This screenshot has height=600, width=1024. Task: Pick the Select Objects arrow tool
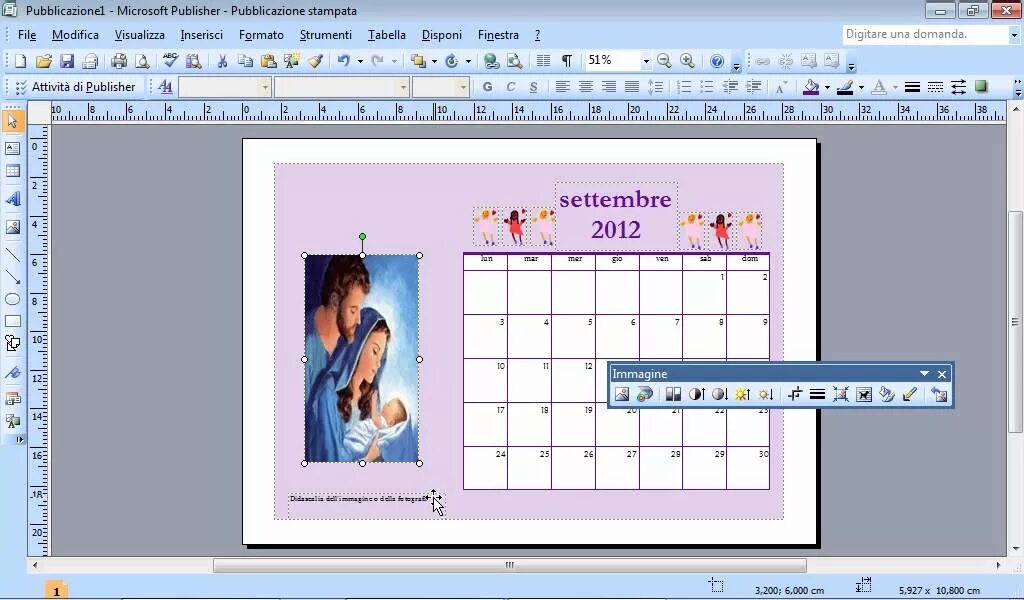(x=12, y=121)
